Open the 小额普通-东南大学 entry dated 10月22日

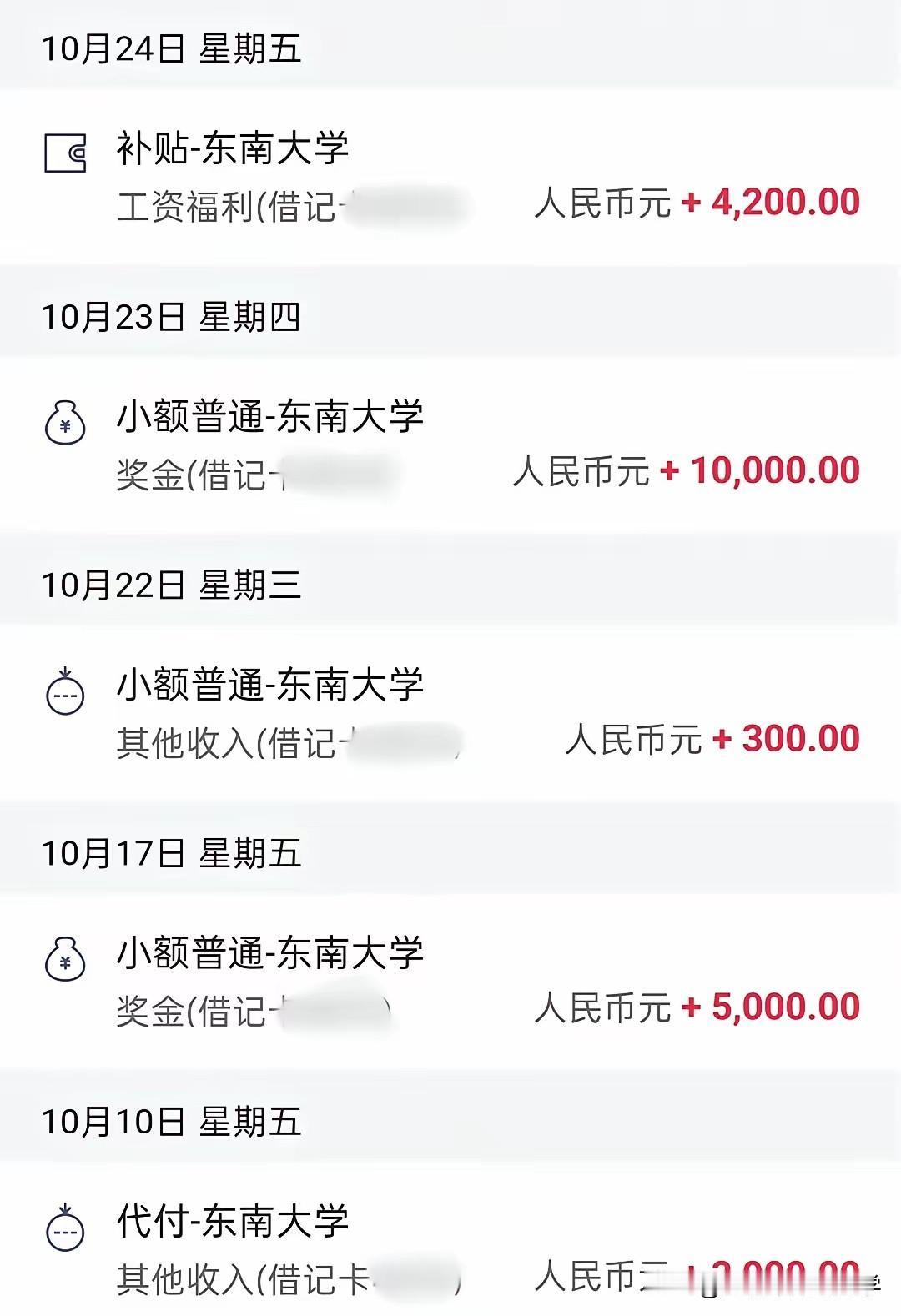tap(269, 686)
